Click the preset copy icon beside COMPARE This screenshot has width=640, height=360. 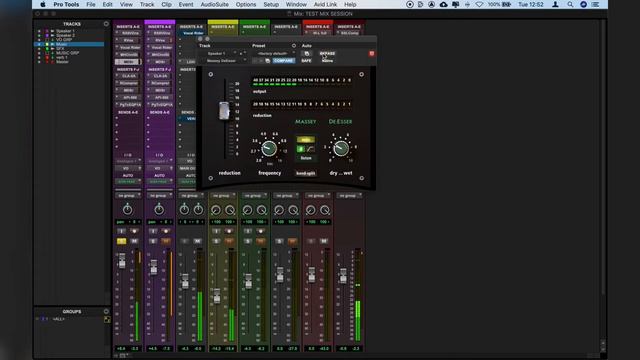click(x=267, y=61)
